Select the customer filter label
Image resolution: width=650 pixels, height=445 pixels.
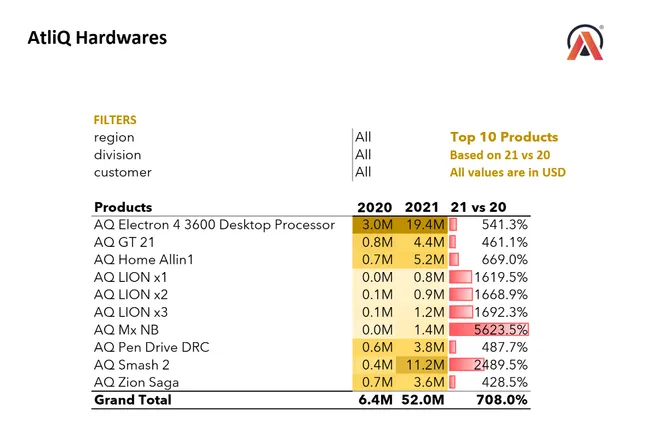(123, 172)
